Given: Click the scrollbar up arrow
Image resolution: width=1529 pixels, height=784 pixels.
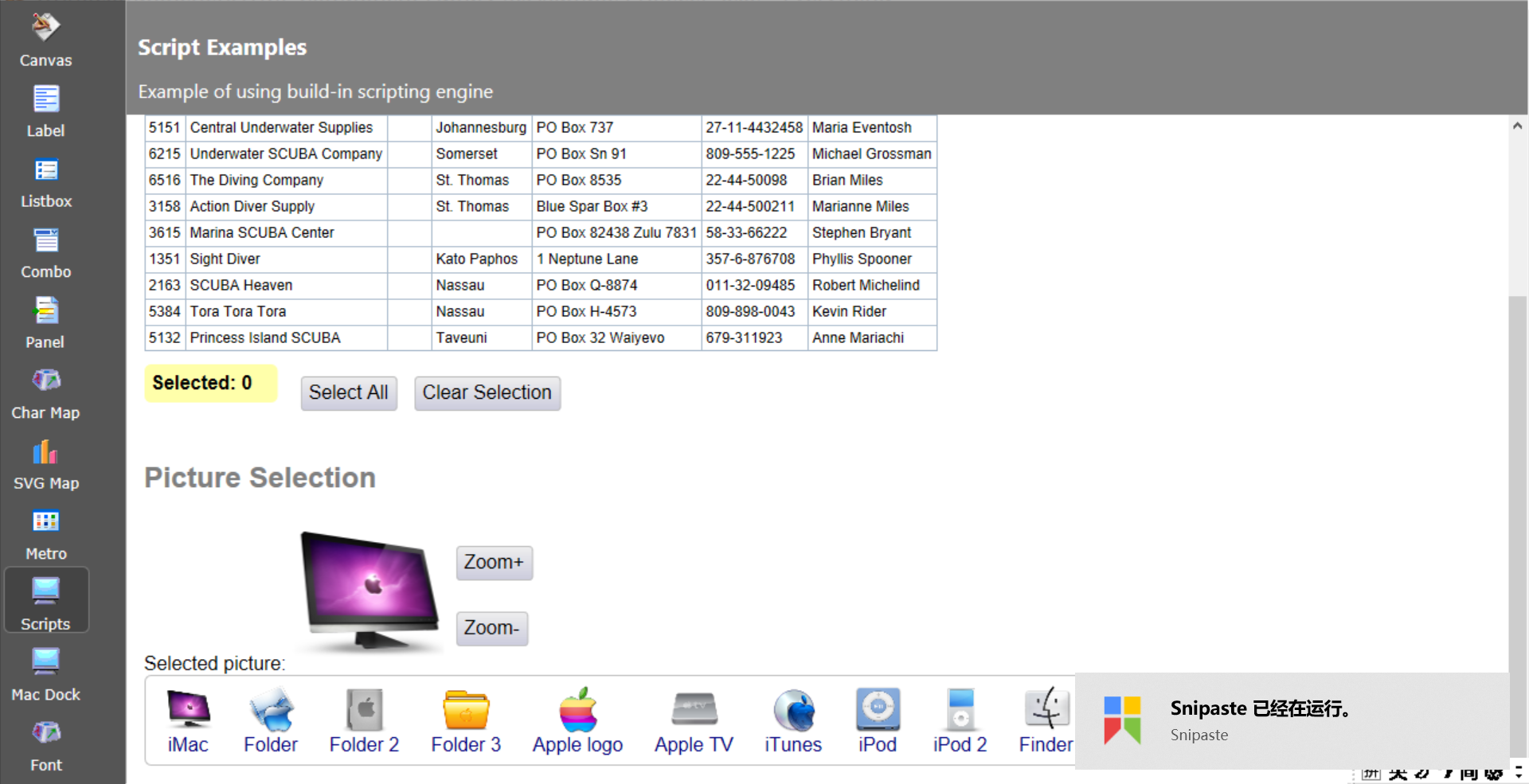Looking at the screenshot, I should click(1517, 125).
